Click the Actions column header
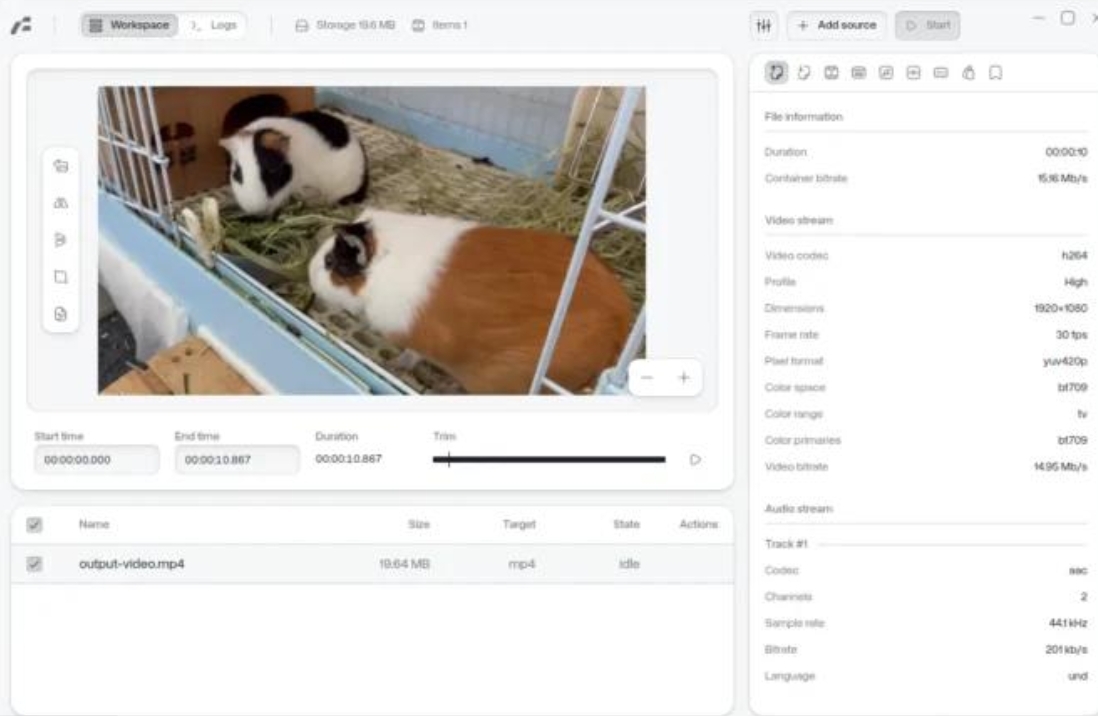This screenshot has width=1098, height=716. point(699,524)
